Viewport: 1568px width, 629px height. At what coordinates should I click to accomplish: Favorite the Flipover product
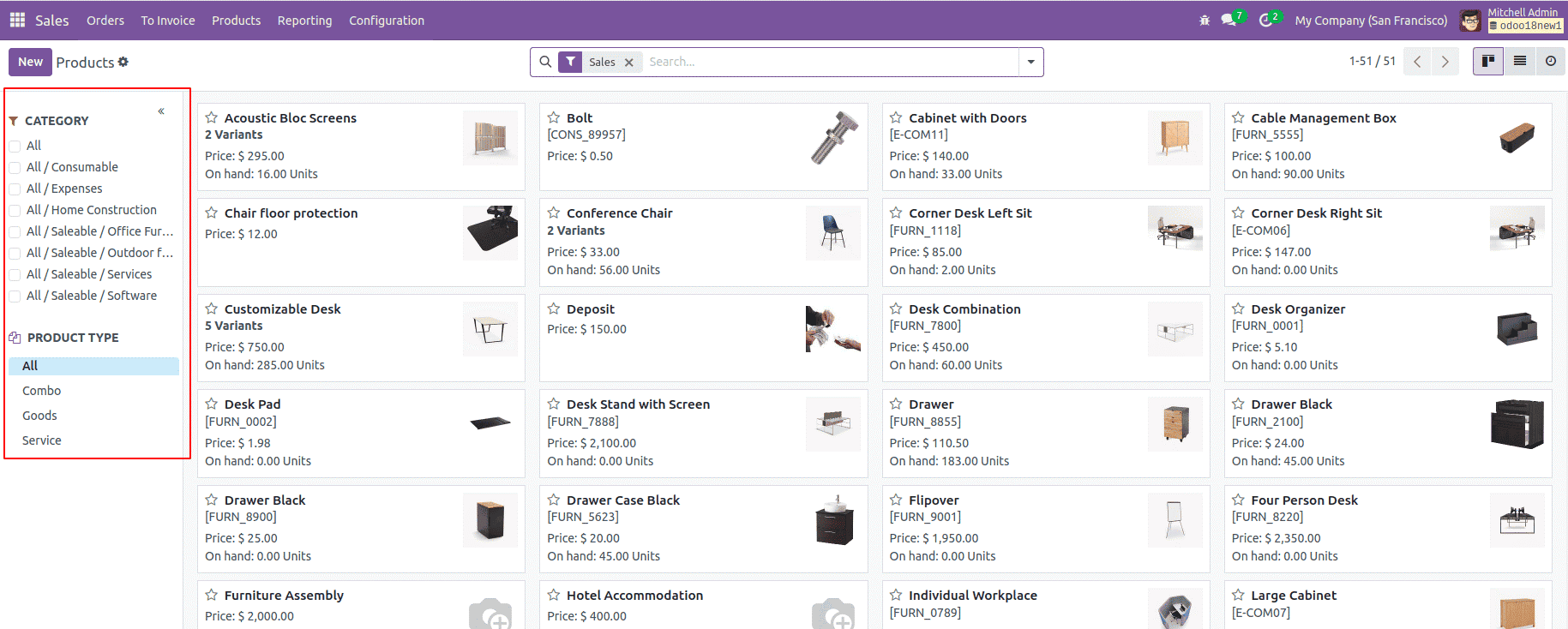(x=896, y=500)
